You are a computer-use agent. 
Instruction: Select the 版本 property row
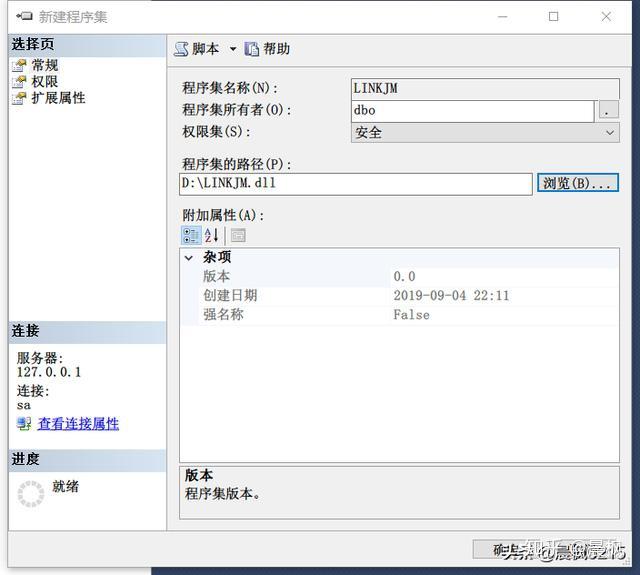(399, 277)
